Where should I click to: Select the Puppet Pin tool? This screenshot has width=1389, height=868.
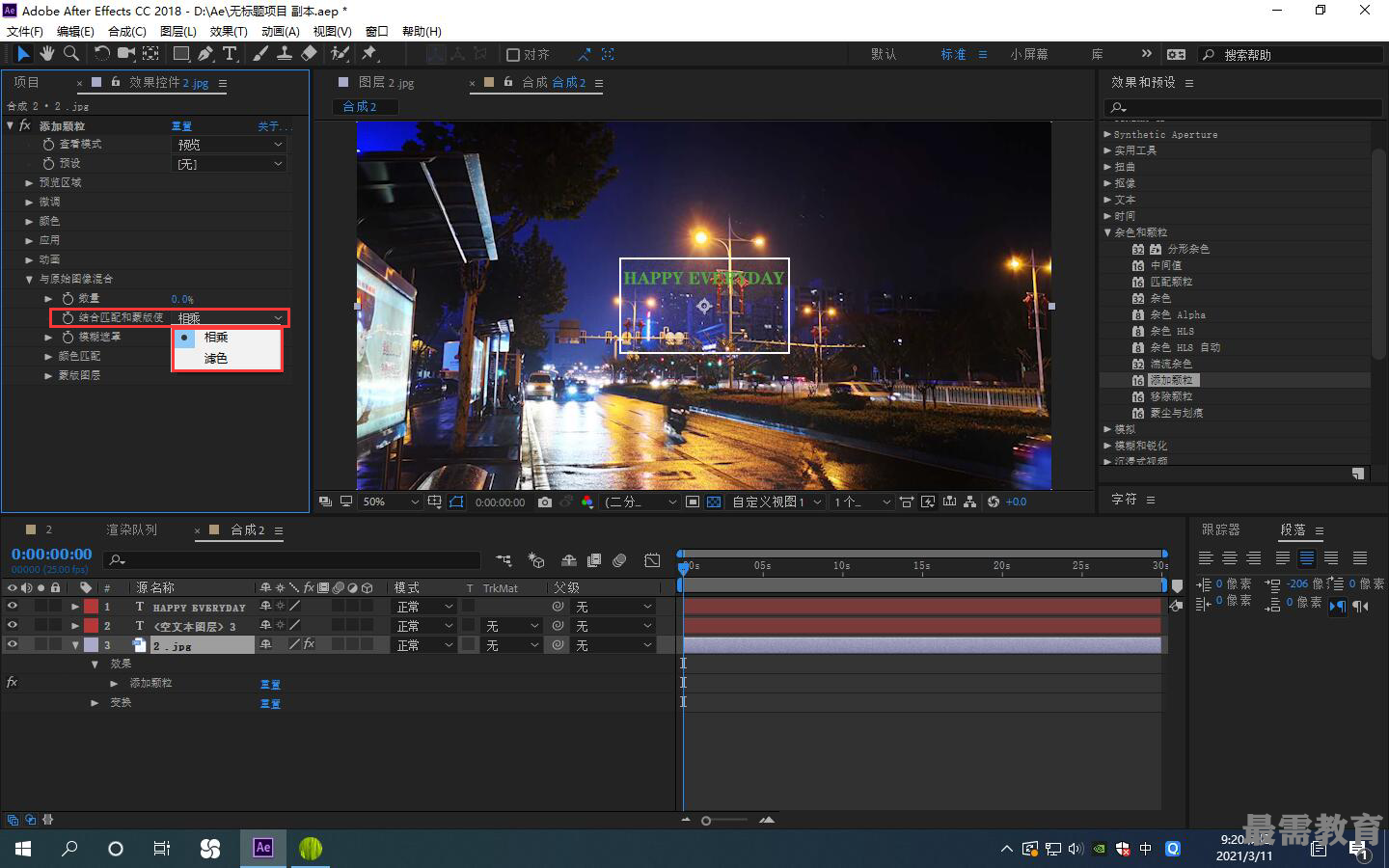[369, 54]
